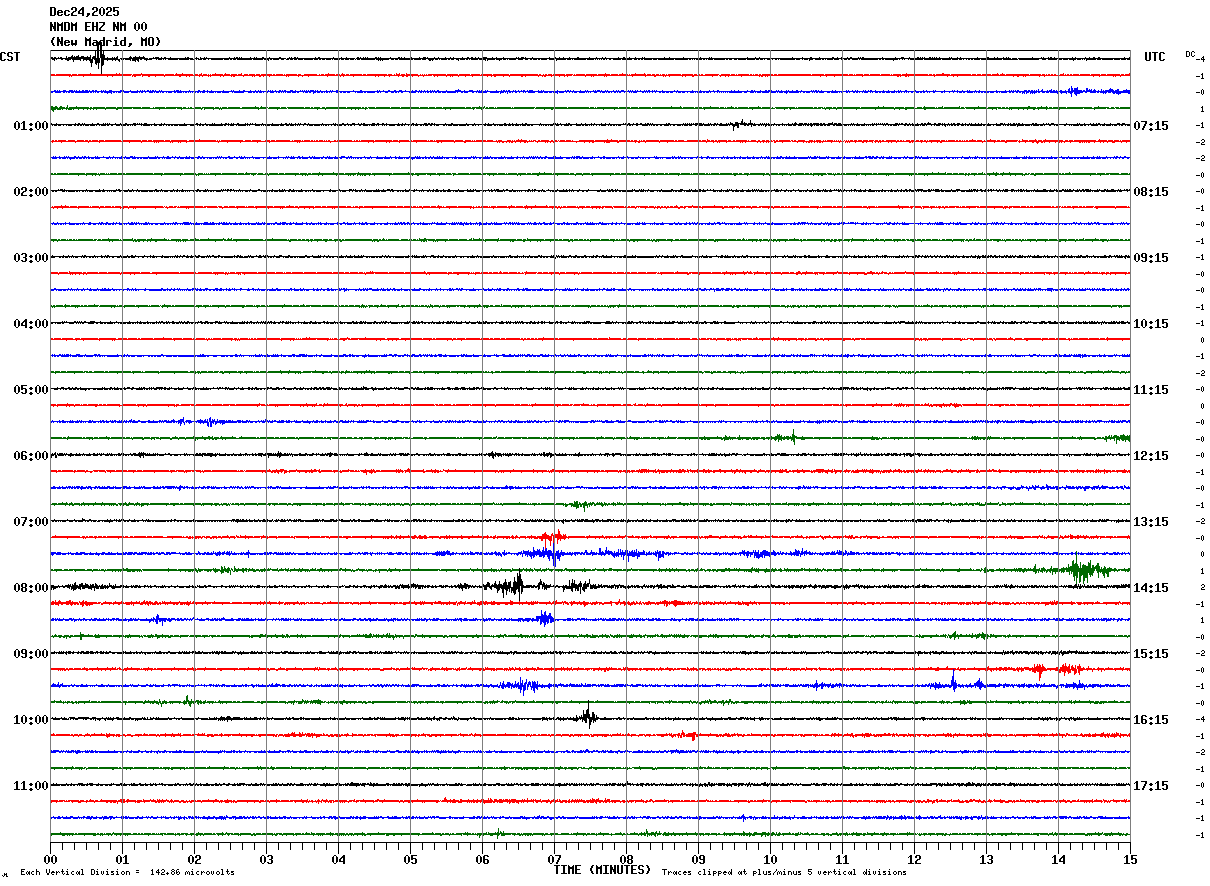Click the 17:15 UTC time label
1210x886 pixels.
pyautogui.click(x=1150, y=786)
